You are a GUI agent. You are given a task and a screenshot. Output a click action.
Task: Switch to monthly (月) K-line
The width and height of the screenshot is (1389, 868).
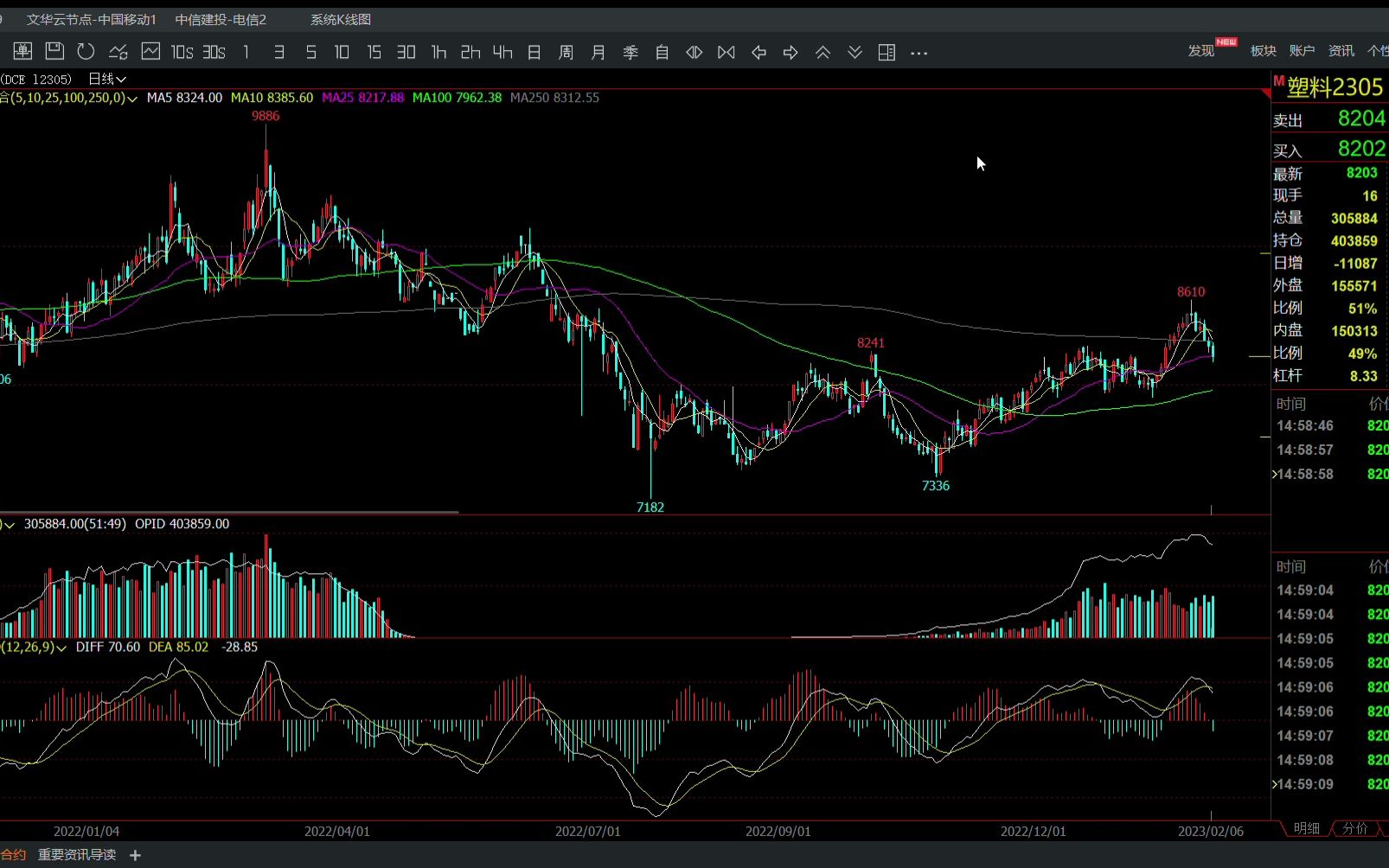pos(598,53)
